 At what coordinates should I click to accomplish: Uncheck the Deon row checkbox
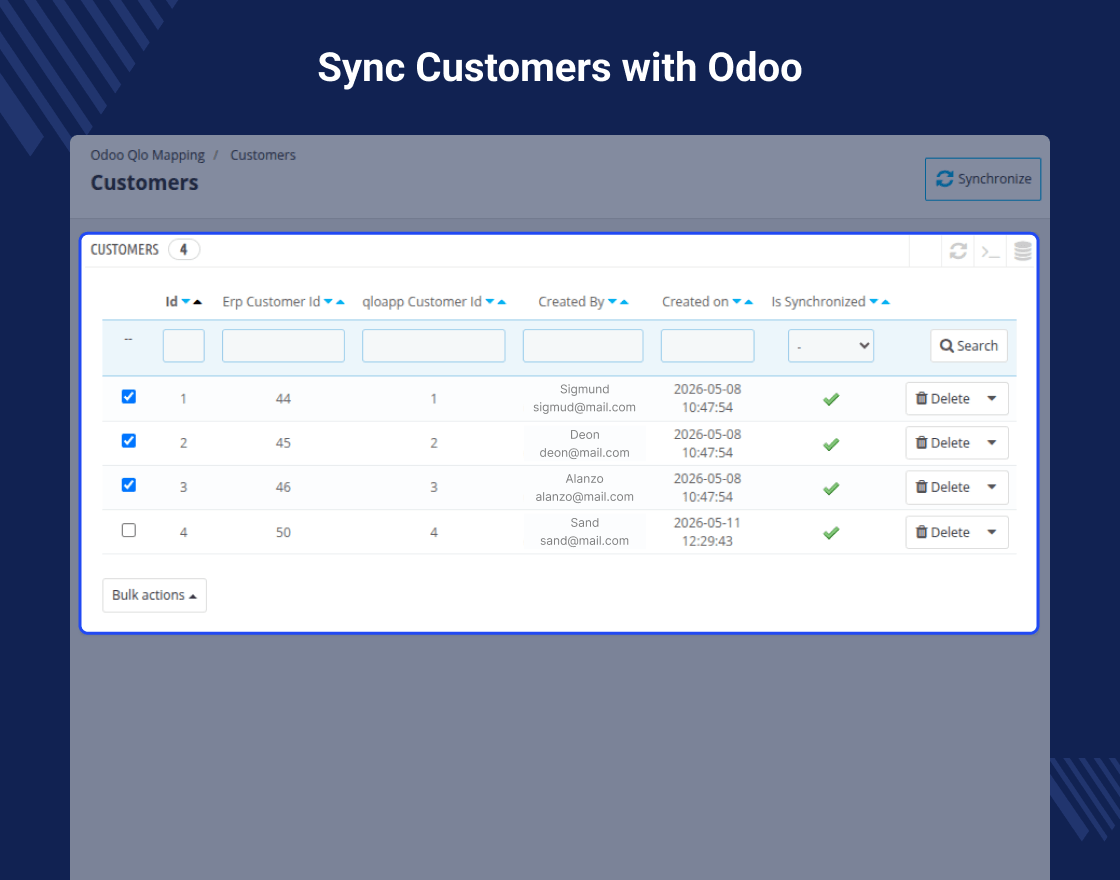click(x=129, y=441)
